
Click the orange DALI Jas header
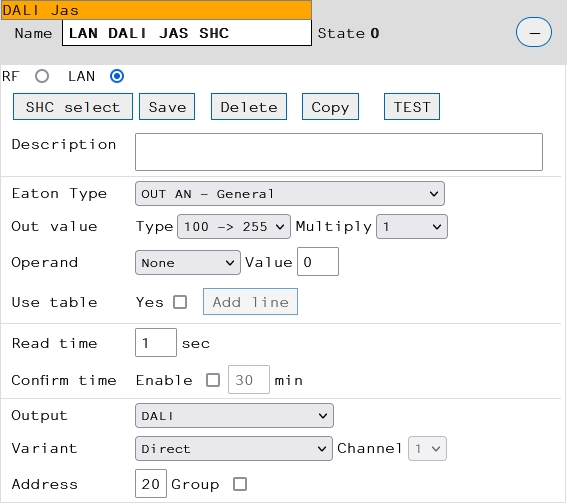point(156,10)
